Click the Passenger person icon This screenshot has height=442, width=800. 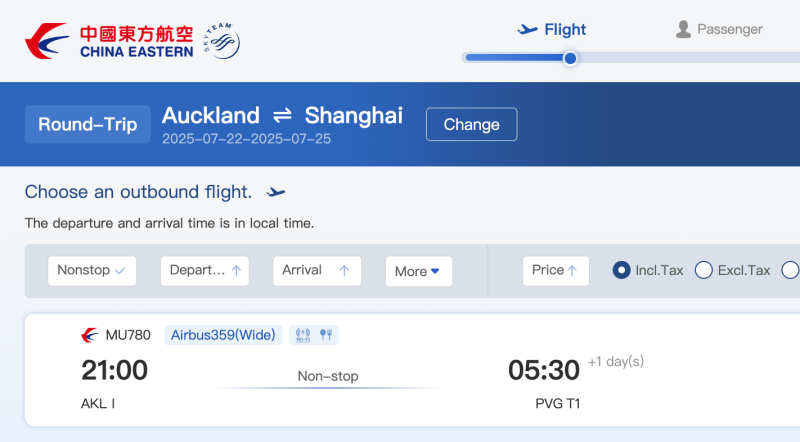(683, 29)
